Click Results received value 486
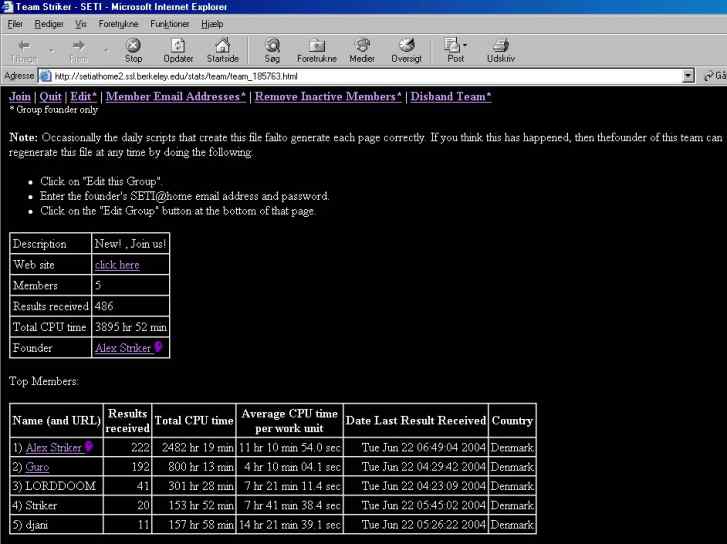The width and height of the screenshot is (727, 544). 104,306
